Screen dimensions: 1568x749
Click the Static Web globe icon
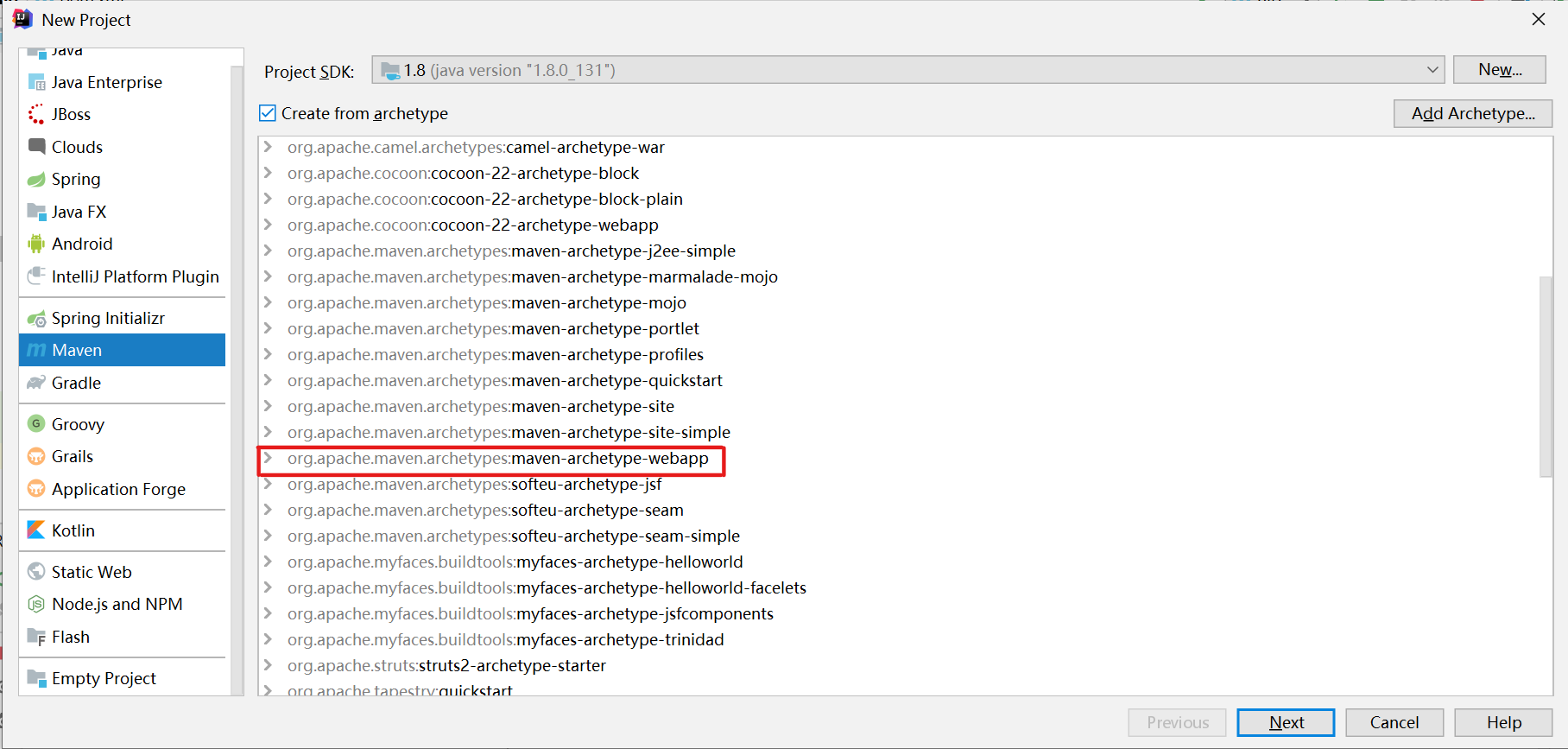(x=36, y=572)
